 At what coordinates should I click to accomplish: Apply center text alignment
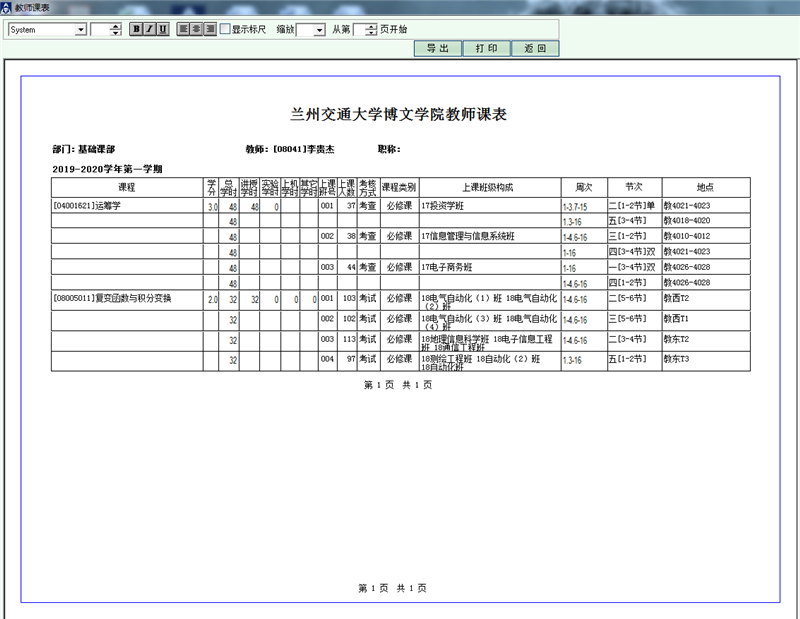coord(197,29)
